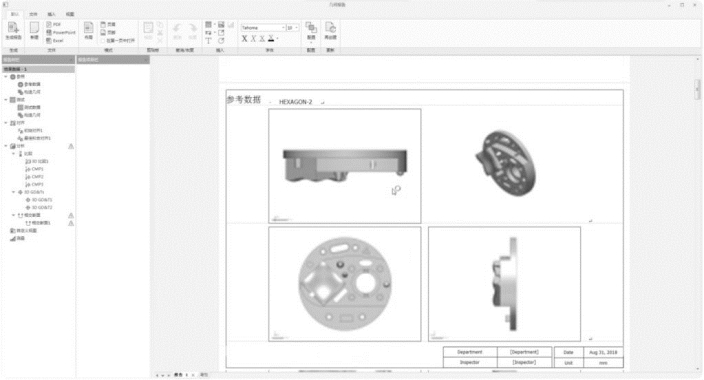704x380 pixels.
Task: Export report to PowerPoint
Action: [x=61, y=32]
